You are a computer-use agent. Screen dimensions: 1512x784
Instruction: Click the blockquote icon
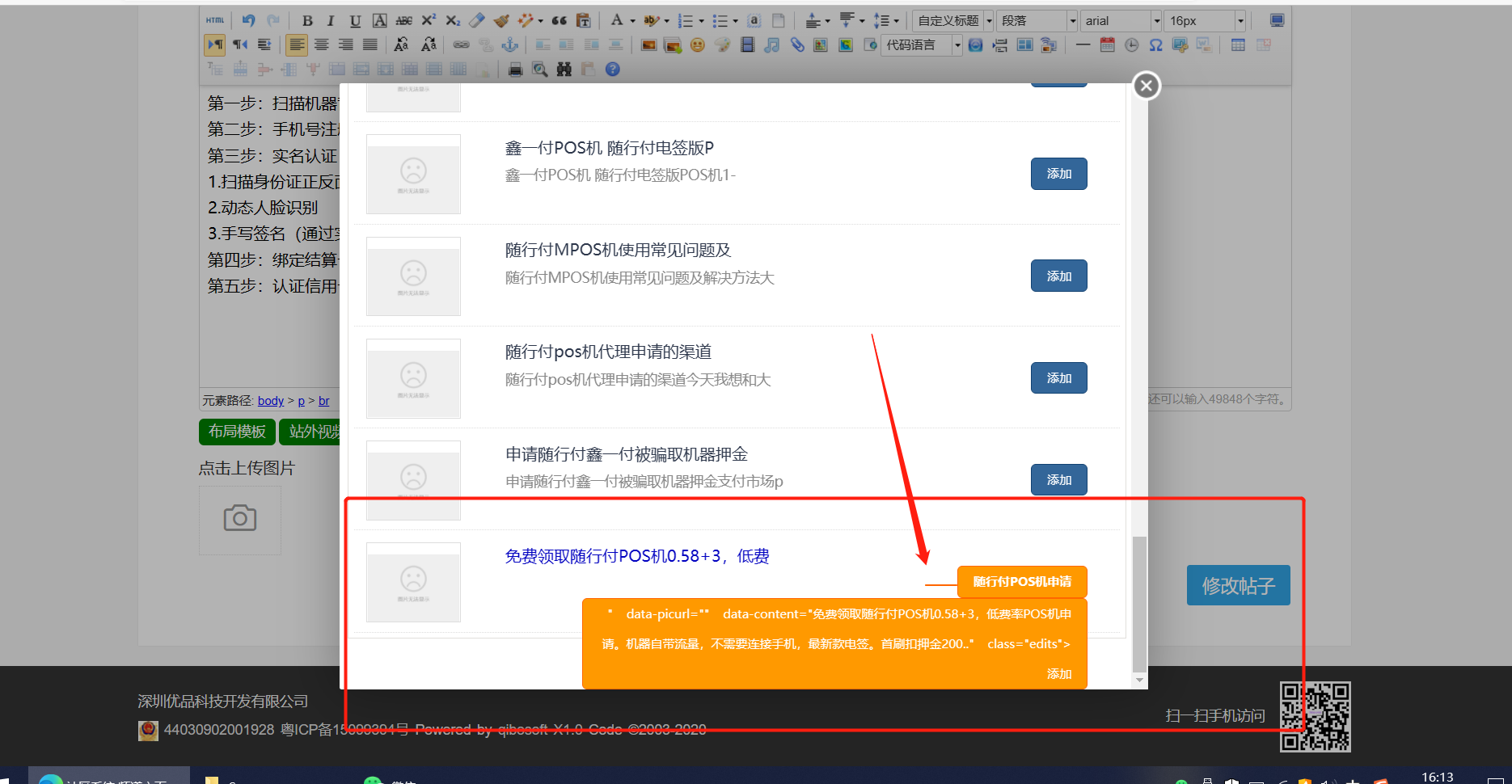(559, 21)
